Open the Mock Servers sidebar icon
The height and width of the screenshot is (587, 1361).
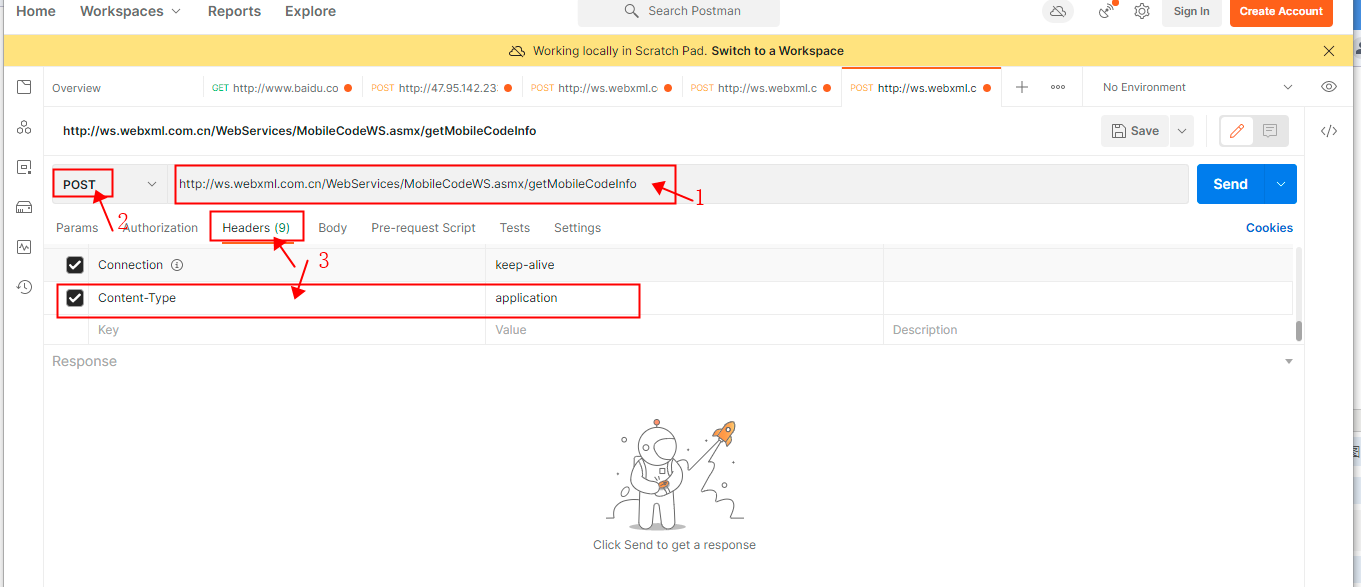[24, 208]
